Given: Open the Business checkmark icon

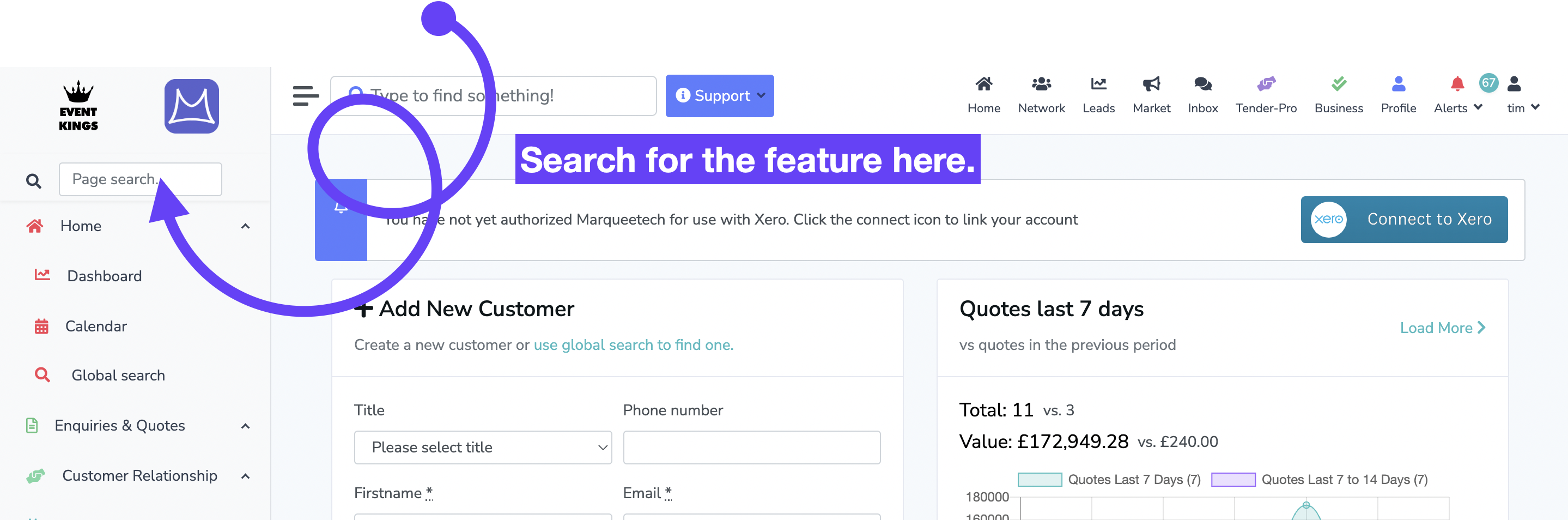Looking at the screenshot, I should coord(1339,84).
